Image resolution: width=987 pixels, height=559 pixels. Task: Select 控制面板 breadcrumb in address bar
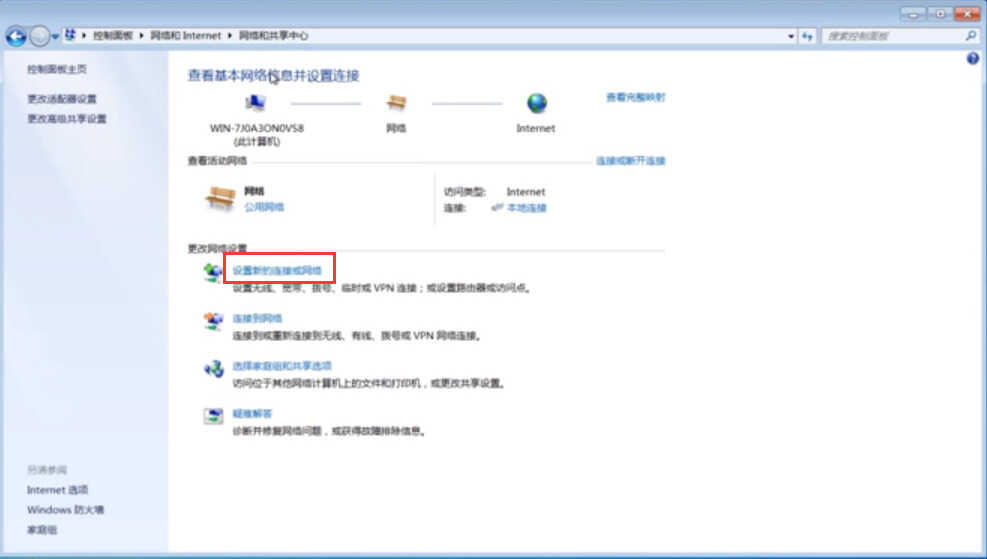tap(113, 36)
